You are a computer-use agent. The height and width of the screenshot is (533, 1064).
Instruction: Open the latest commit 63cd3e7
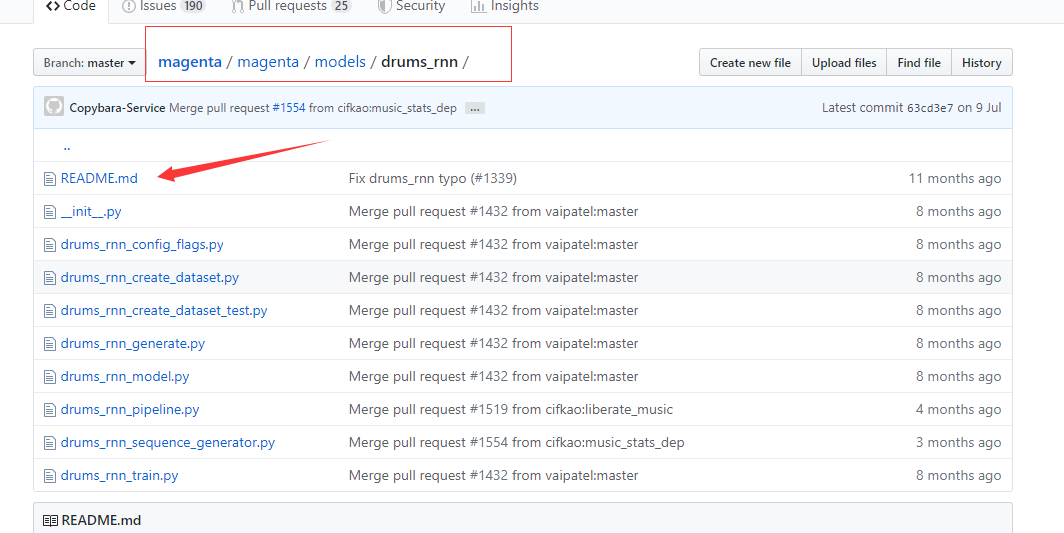point(930,108)
